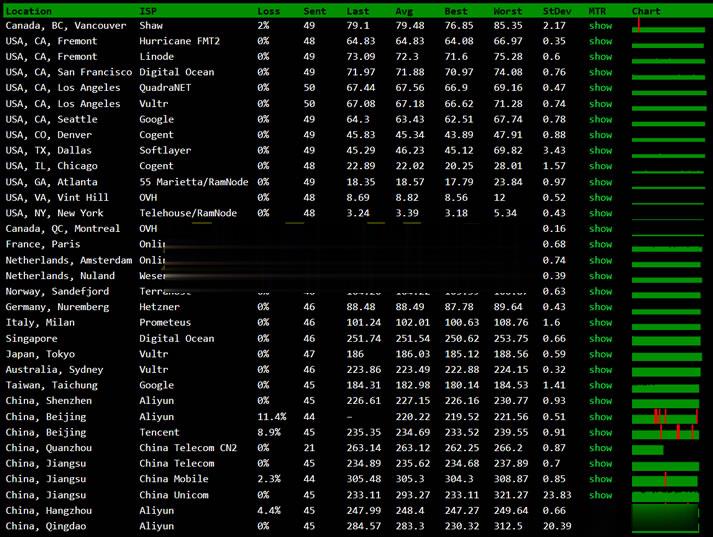
Task: Open short chart for Quanzhou CN2 row
Action: pos(648,450)
